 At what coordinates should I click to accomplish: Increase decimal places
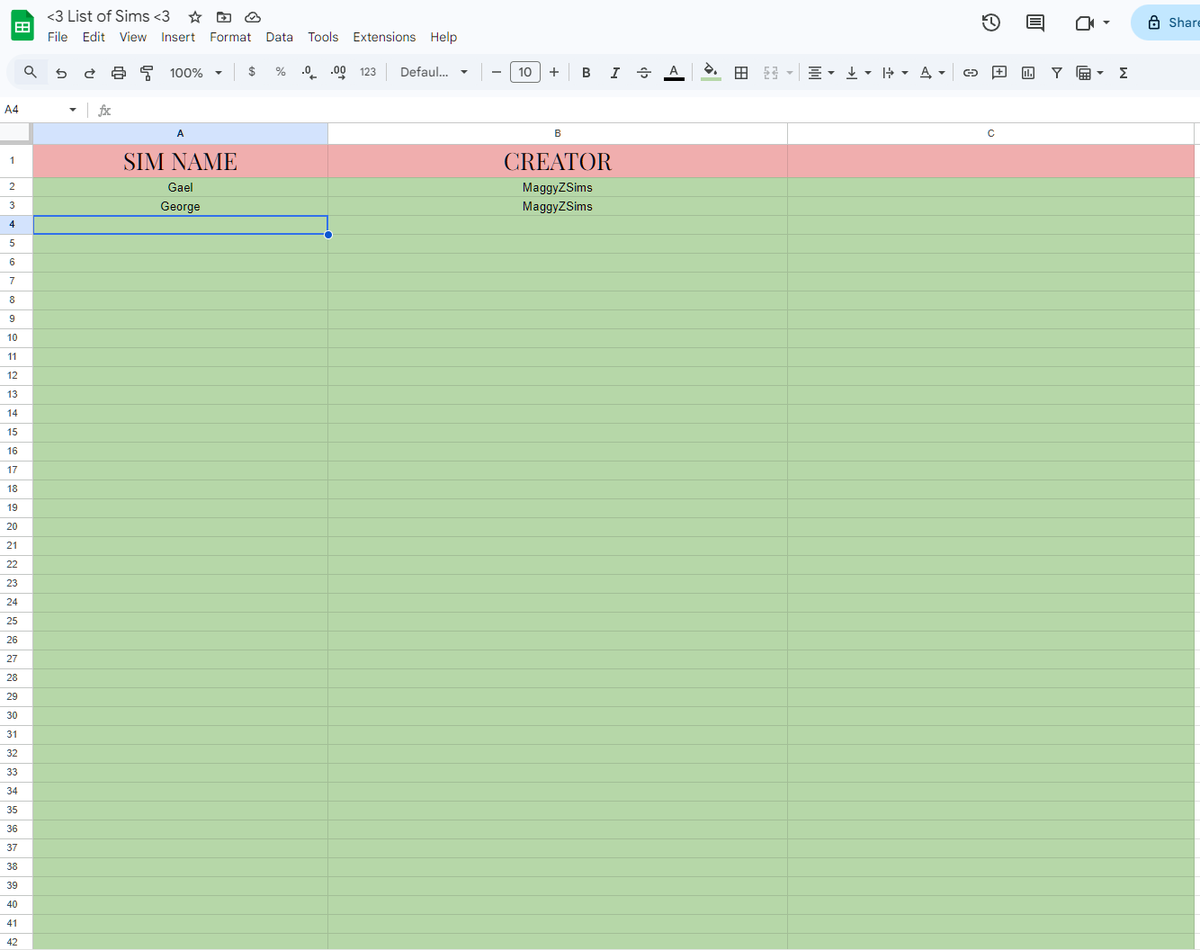point(338,72)
